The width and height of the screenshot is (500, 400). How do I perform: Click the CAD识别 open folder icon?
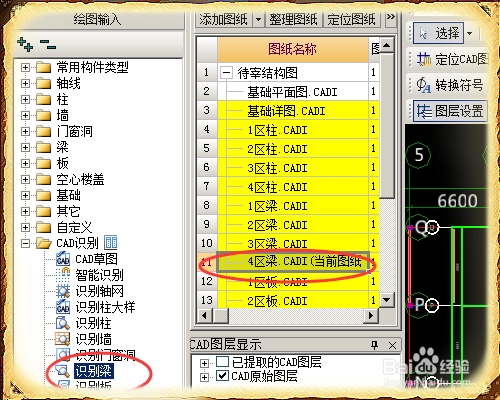click(x=44, y=243)
